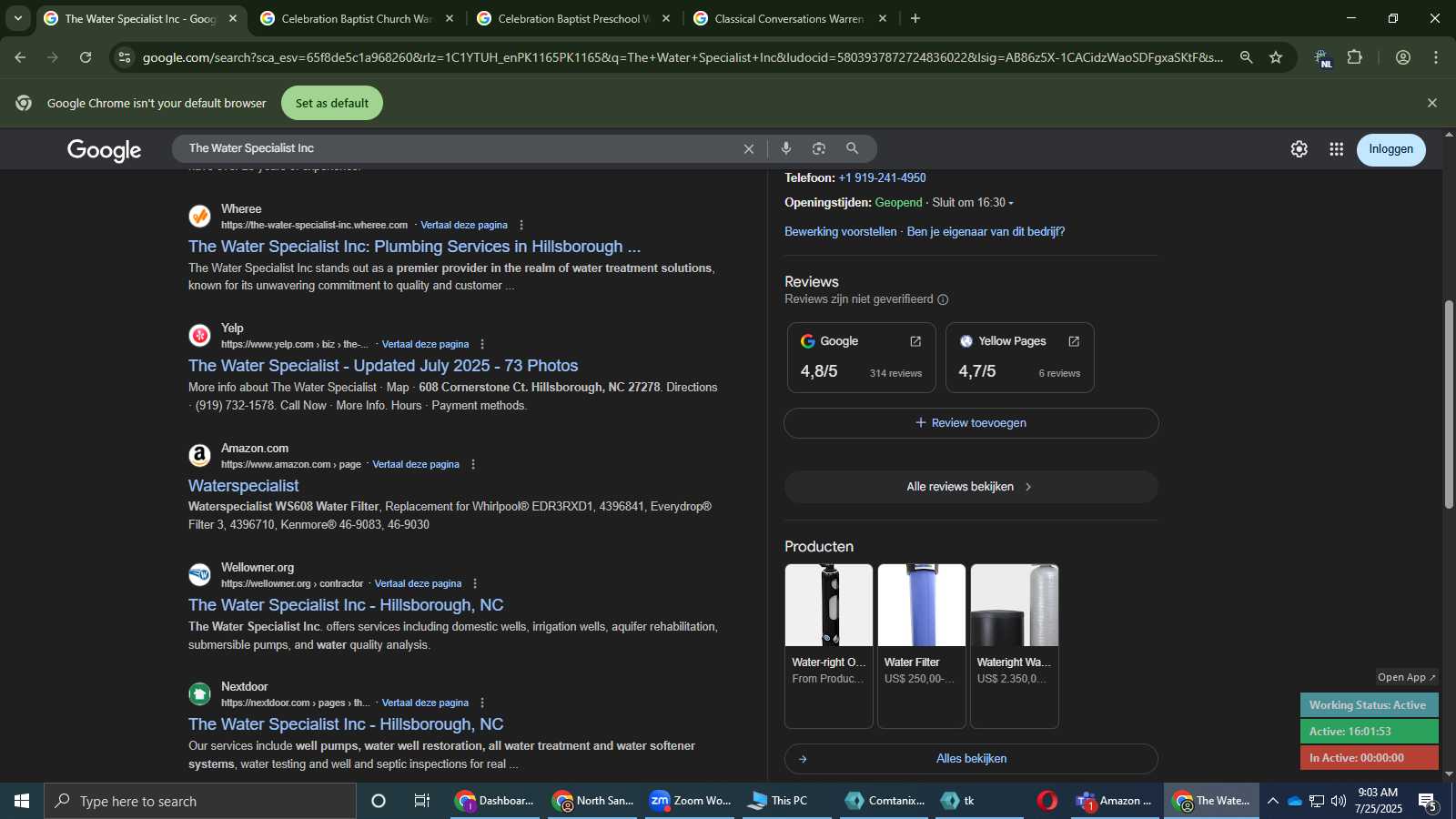This screenshot has width=1456, height=819.
Task: Open Amazon result three-dot options
Action: point(473,464)
